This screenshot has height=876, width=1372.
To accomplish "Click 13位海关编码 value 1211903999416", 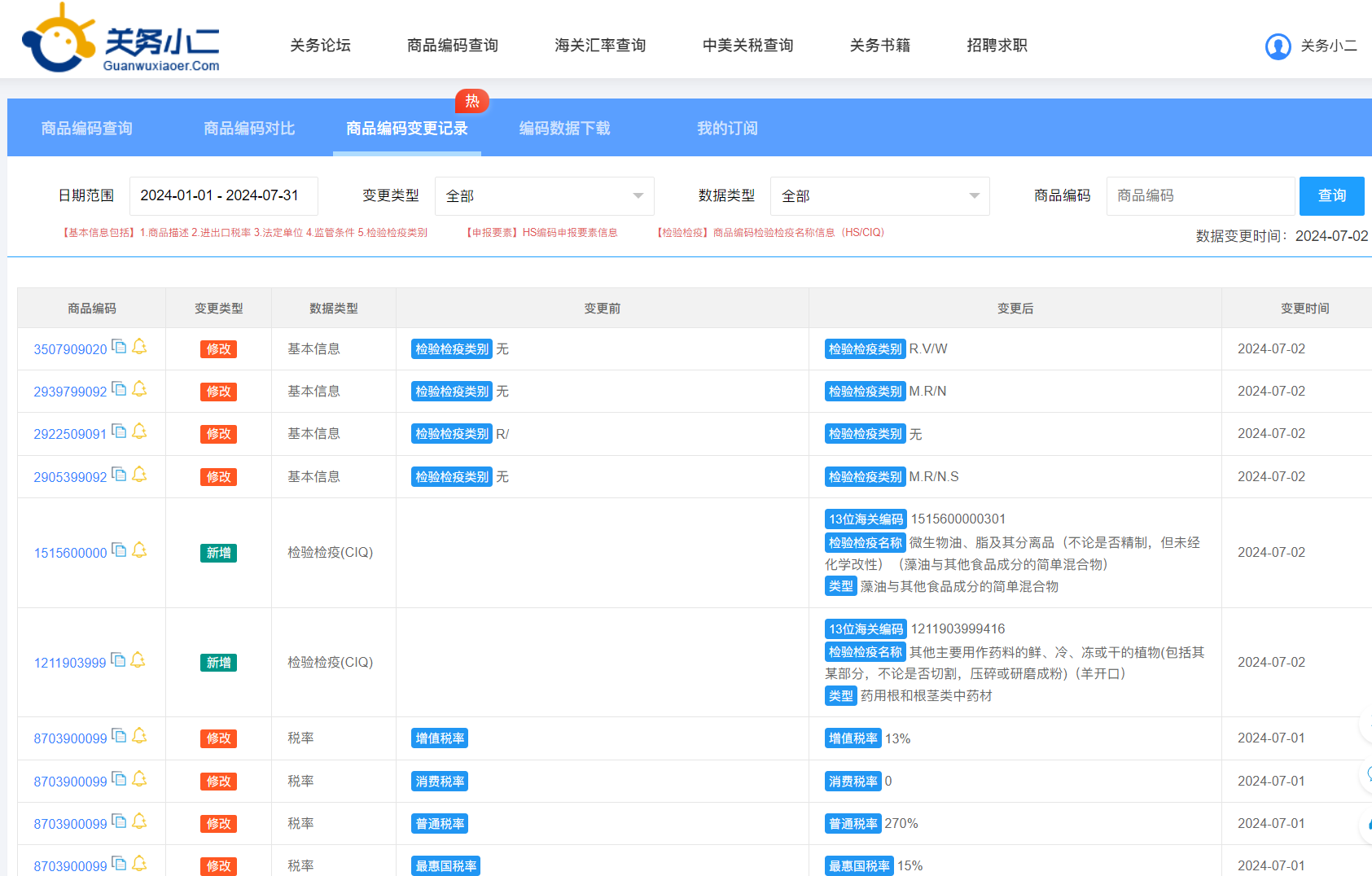I will [x=958, y=629].
